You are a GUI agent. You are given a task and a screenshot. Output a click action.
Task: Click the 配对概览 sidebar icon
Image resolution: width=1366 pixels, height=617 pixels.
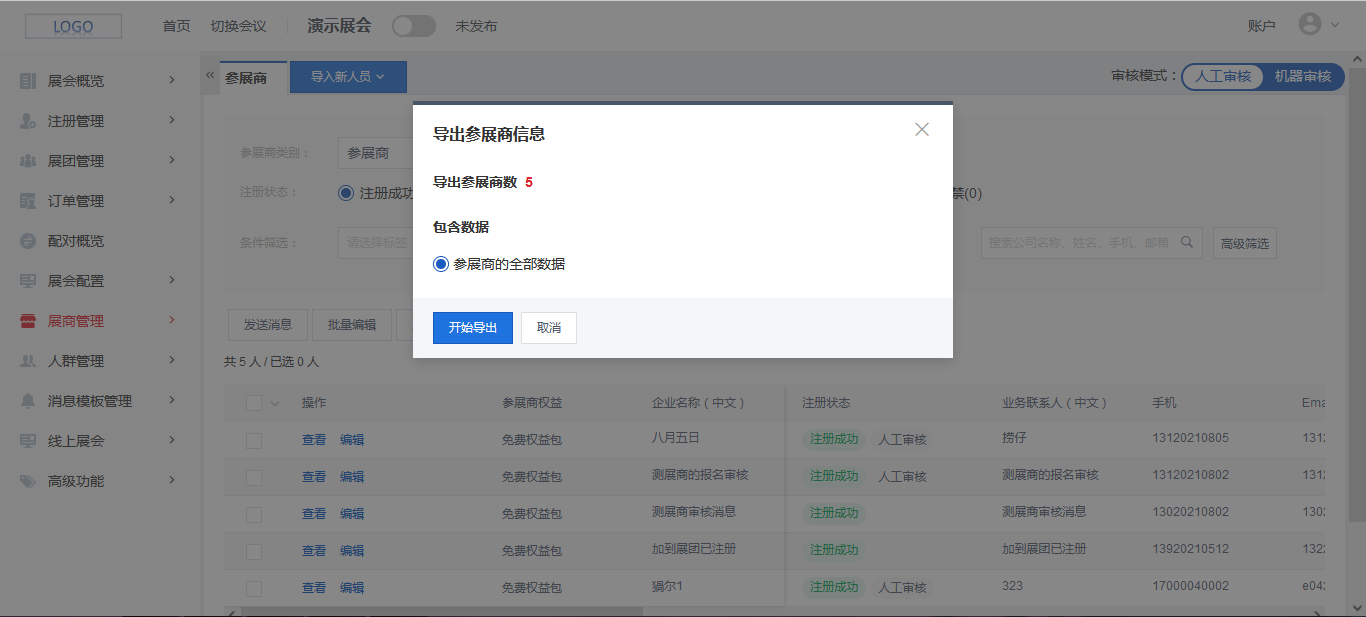tap(28, 241)
